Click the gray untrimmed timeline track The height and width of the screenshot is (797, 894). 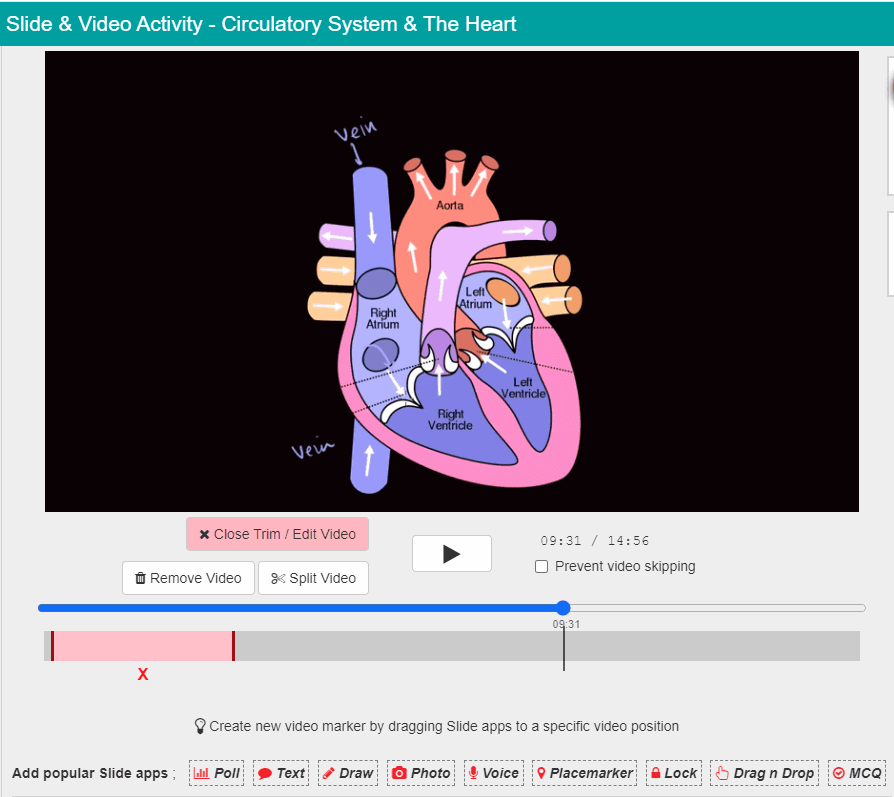[546, 646]
